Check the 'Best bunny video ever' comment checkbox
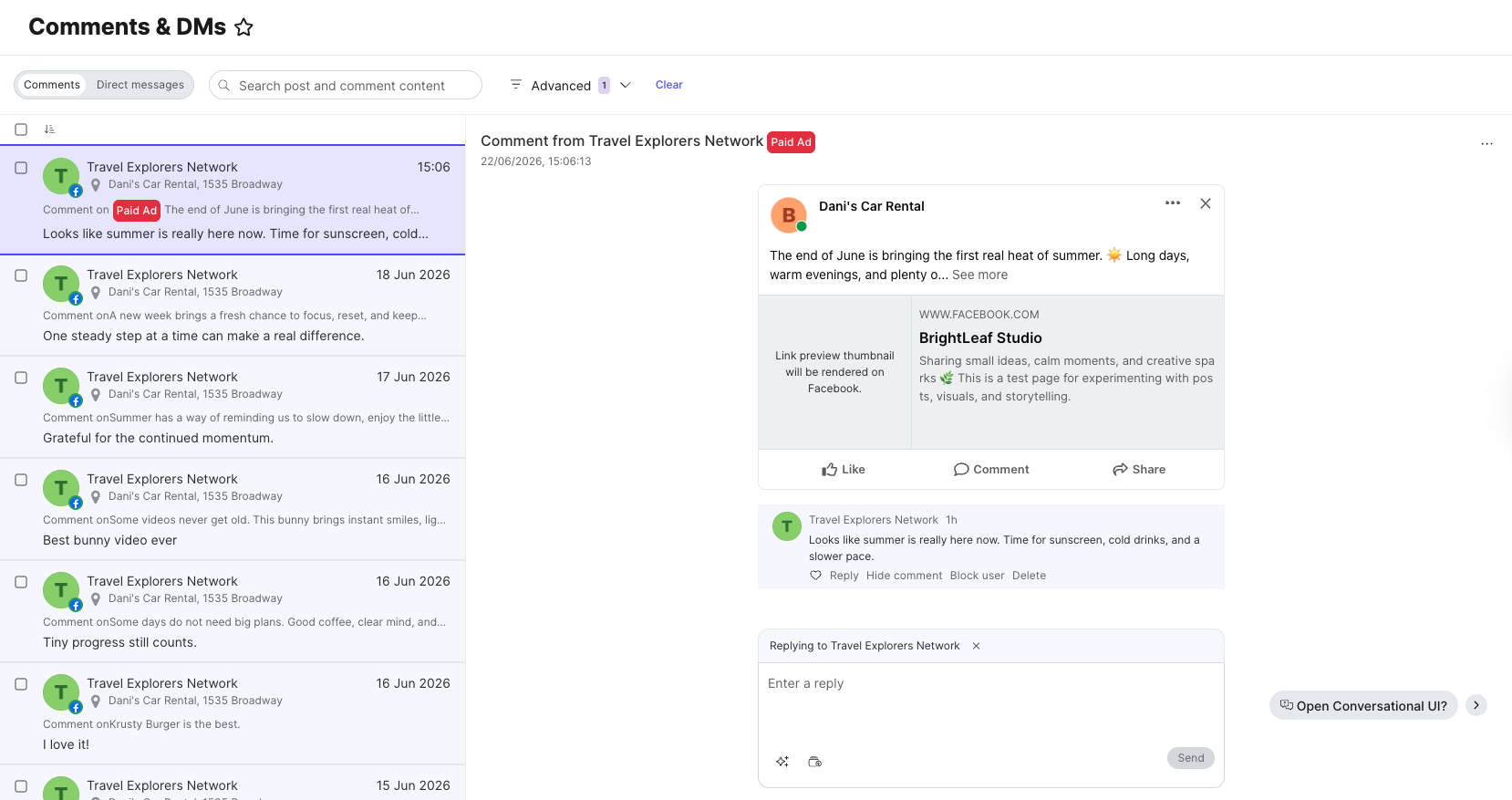The width and height of the screenshot is (1512, 800). (21, 480)
